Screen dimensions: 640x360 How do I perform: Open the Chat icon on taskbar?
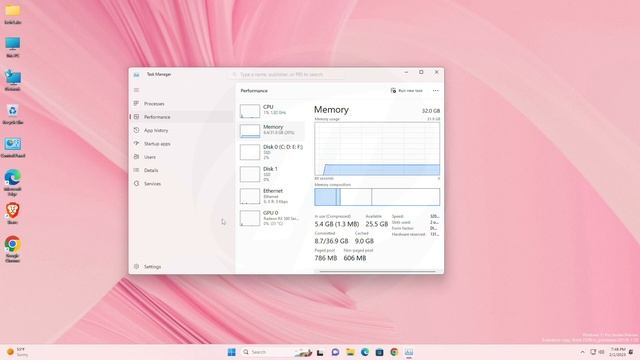pyautogui.click(x=336, y=352)
